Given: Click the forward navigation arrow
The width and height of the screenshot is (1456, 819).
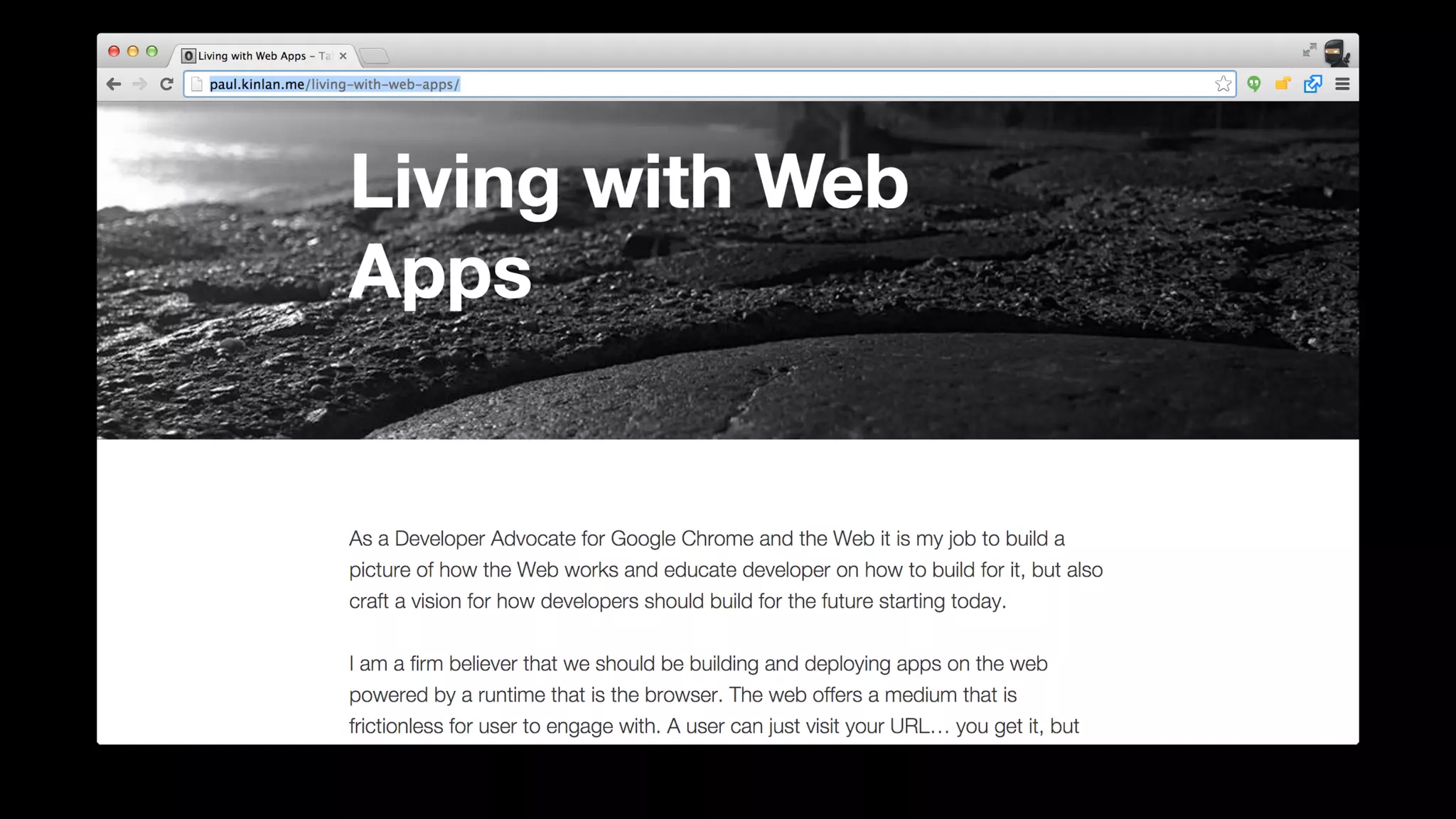Looking at the screenshot, I should pos(140,85).
